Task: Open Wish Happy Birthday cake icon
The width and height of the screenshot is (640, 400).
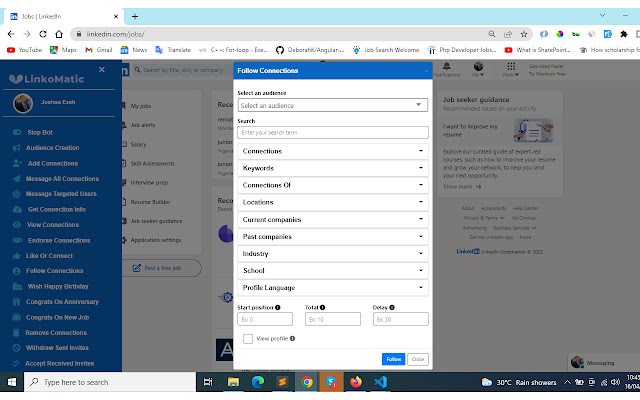Action: coord(17,287)
